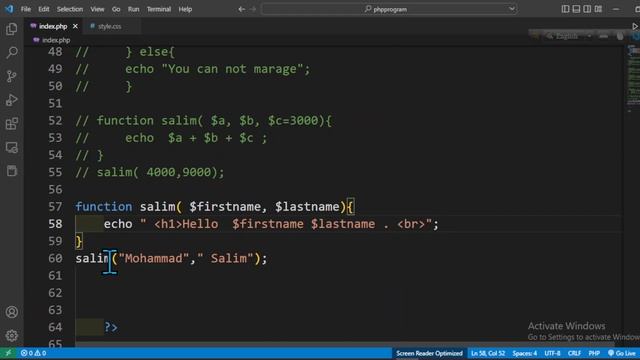Switch to the index.php tab
Screen dimensions: 640x360
53,26
